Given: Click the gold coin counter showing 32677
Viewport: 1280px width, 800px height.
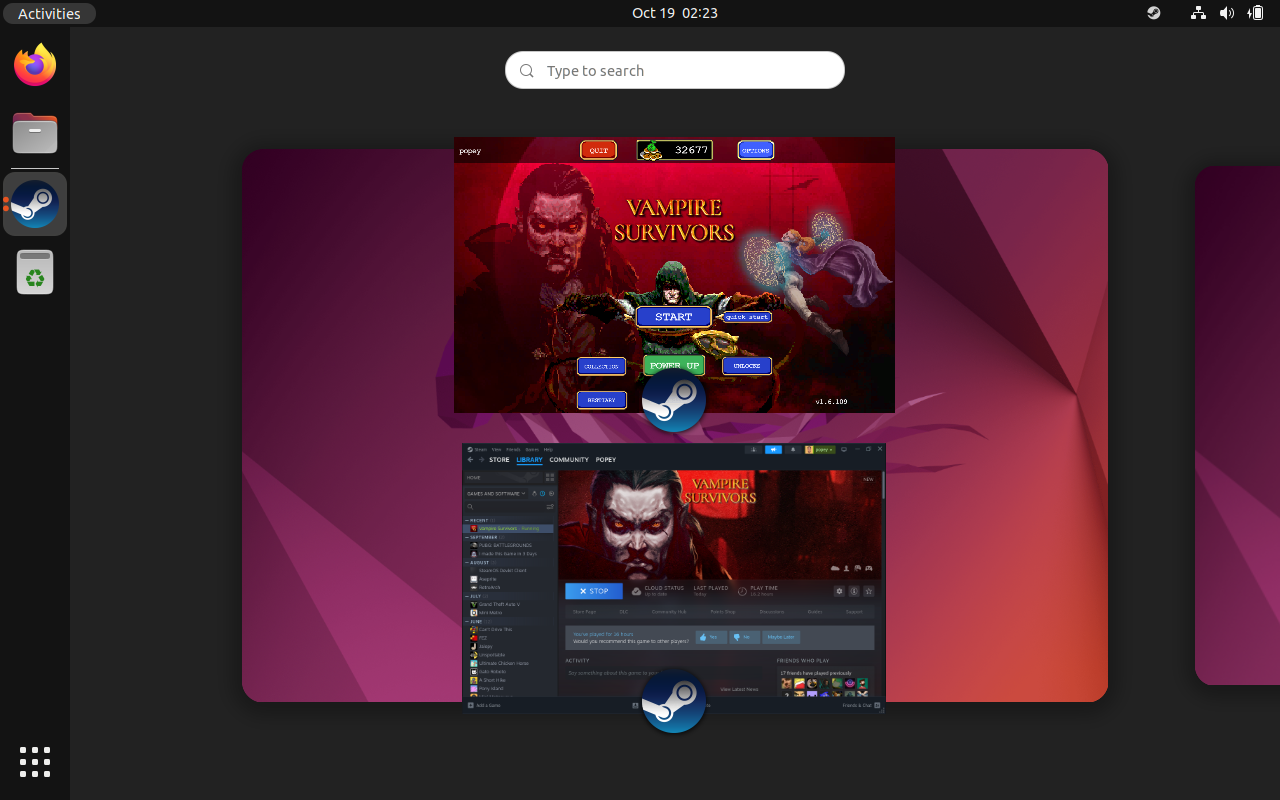Looking at the screenshot, I should (675, 150).
